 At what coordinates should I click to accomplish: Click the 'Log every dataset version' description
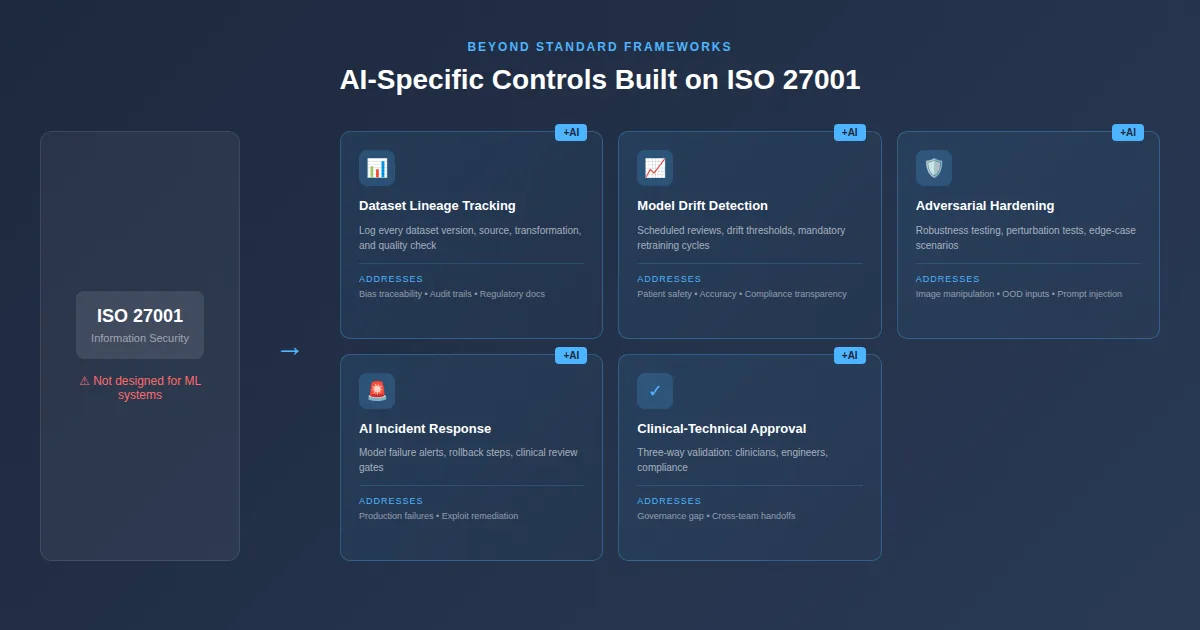[x=470, y=238]
